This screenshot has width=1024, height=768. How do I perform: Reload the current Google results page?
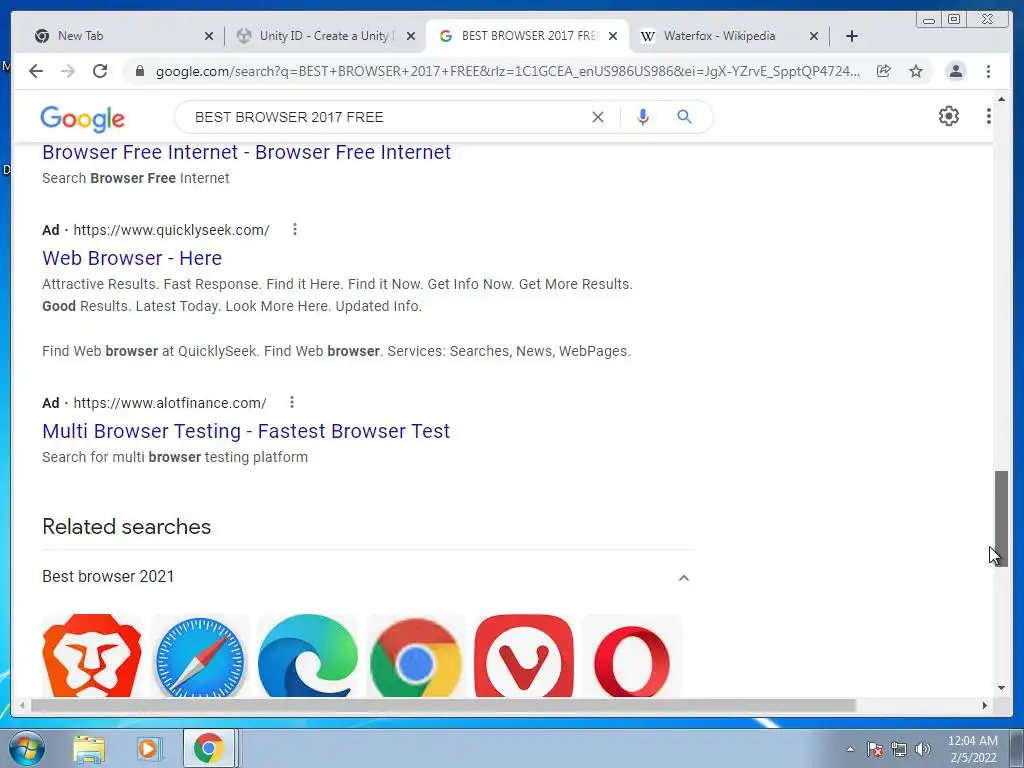(x=100, y=71)
